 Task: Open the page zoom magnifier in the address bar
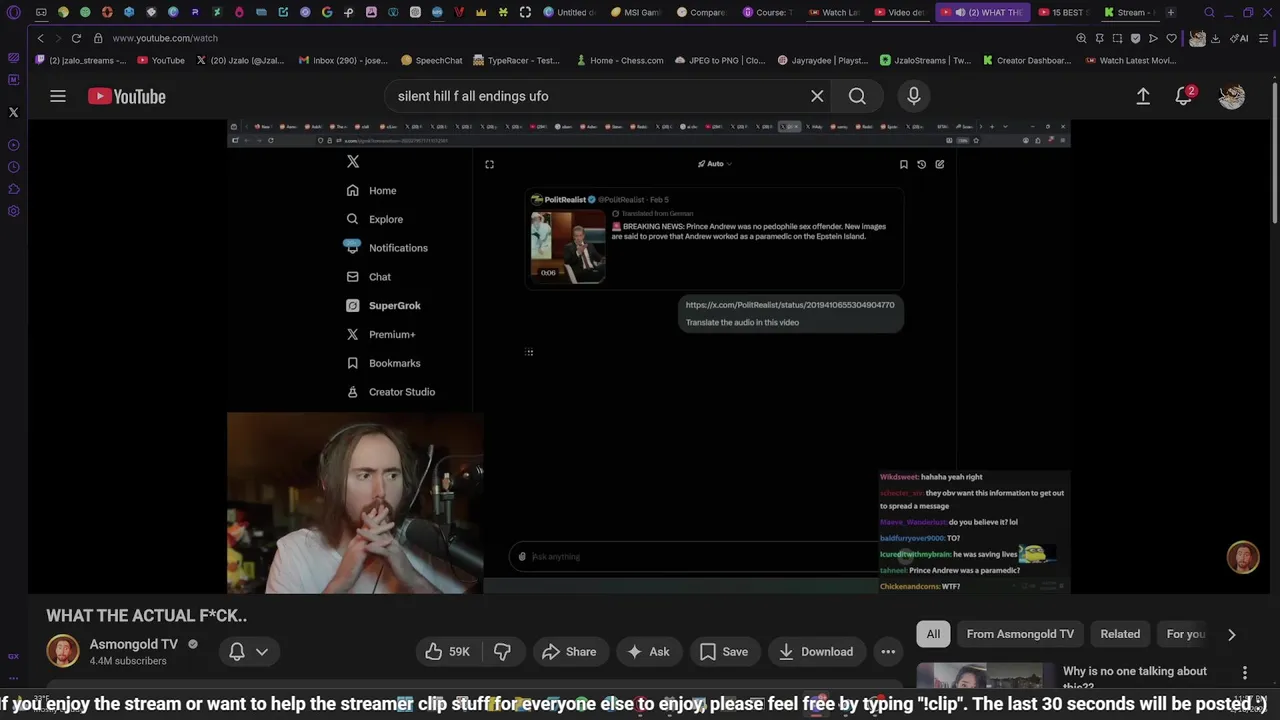click(1081, 38)
